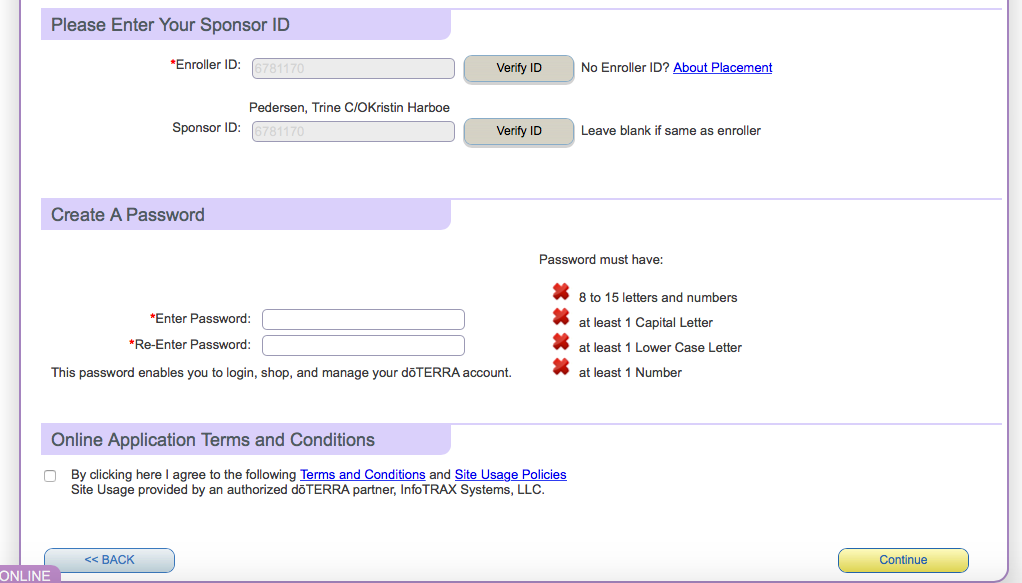Click the Sponsor ID input field

coord(353,131)
